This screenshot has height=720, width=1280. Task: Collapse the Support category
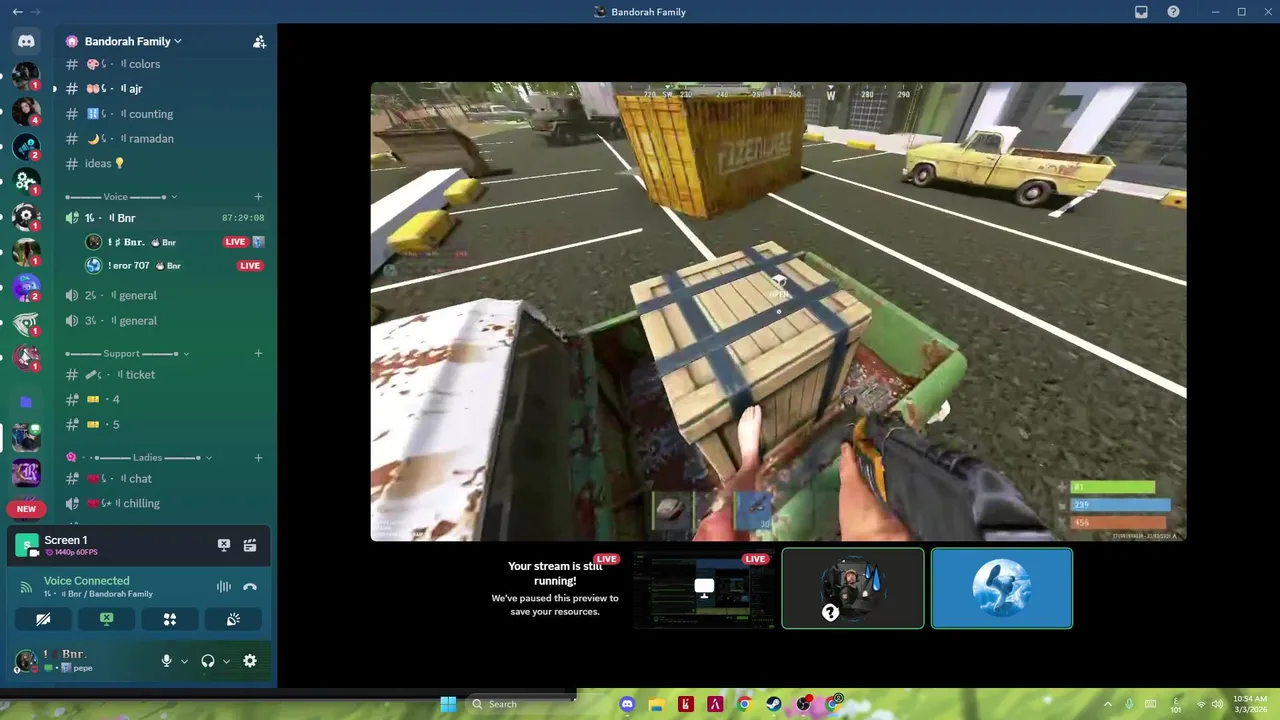(x=127, y=354)
